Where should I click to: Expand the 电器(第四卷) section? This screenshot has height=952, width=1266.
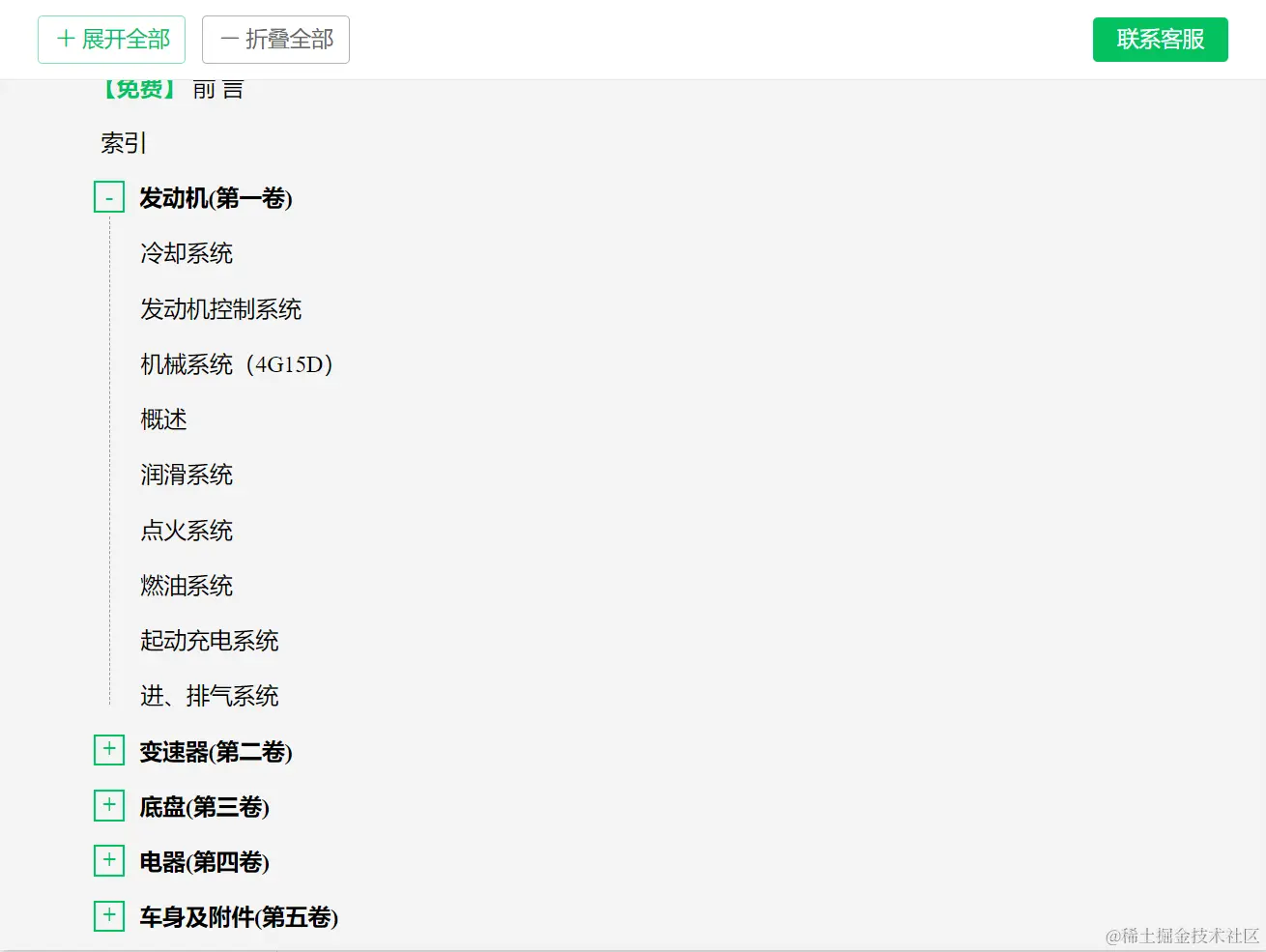pyautogui.click(x=109, y=860)
